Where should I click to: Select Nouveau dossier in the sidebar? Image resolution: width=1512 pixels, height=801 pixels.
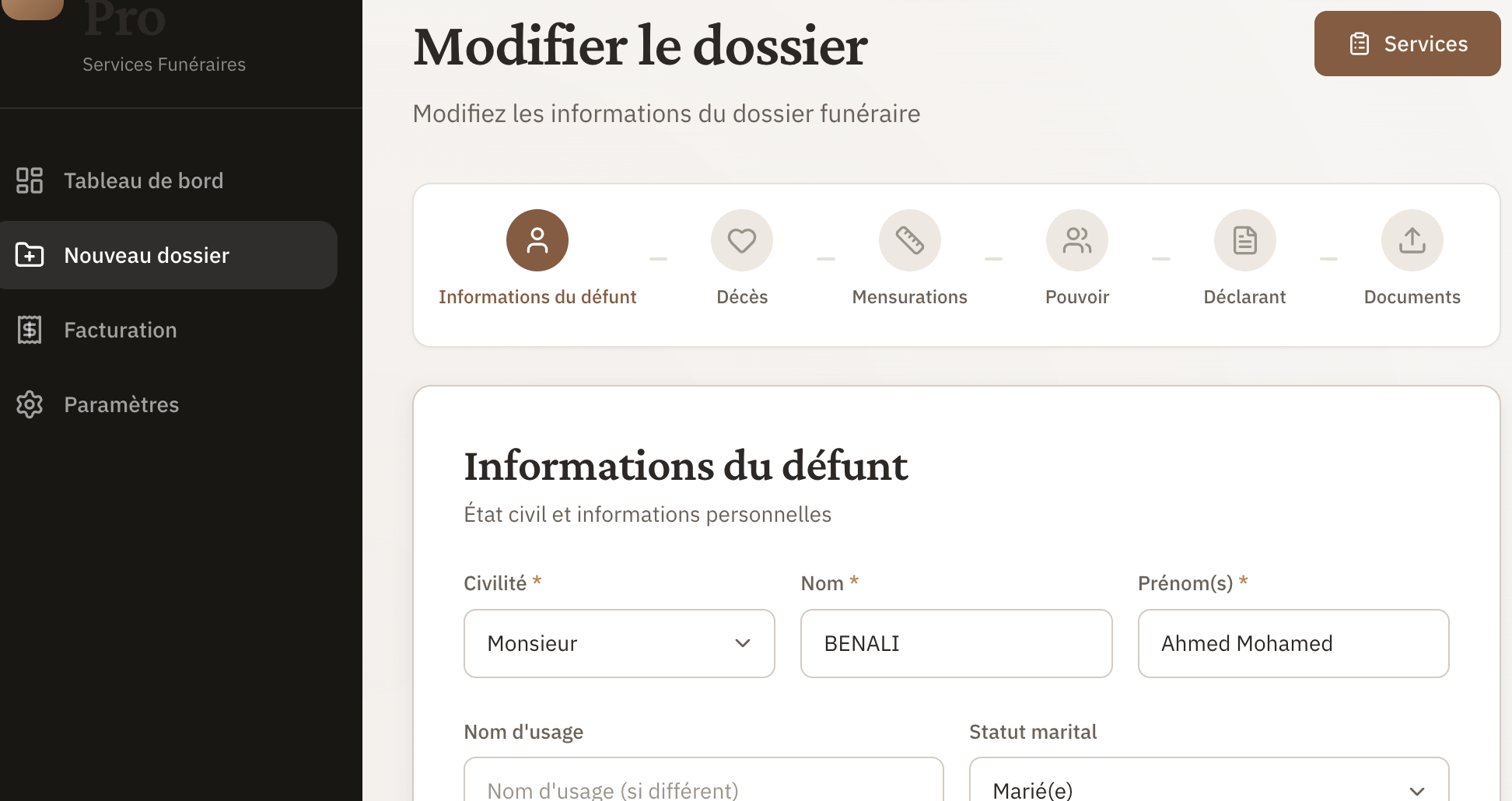pyautogui.click(x=147, y=255)
